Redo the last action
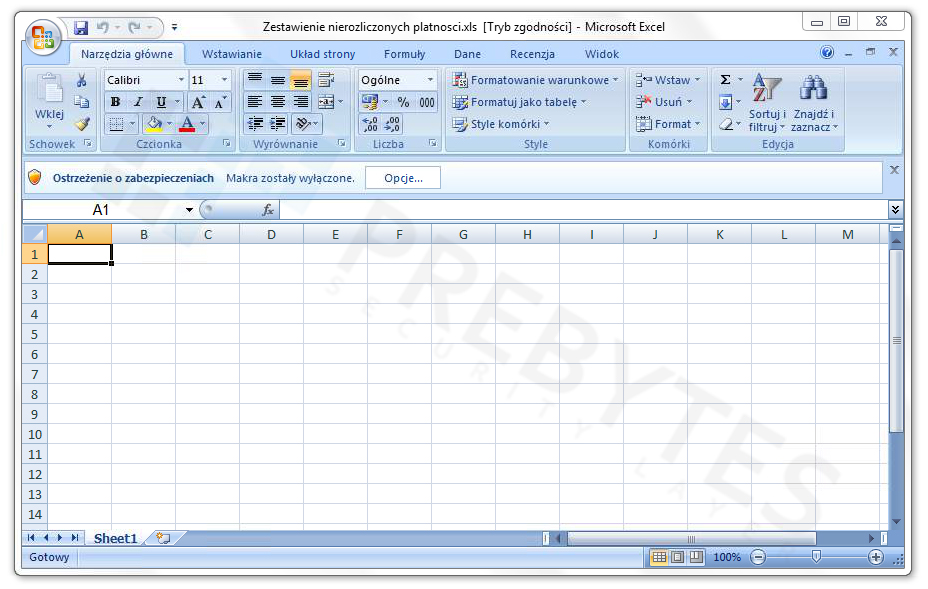This screenshot has width=928, height=589. [x=135, y=27]
